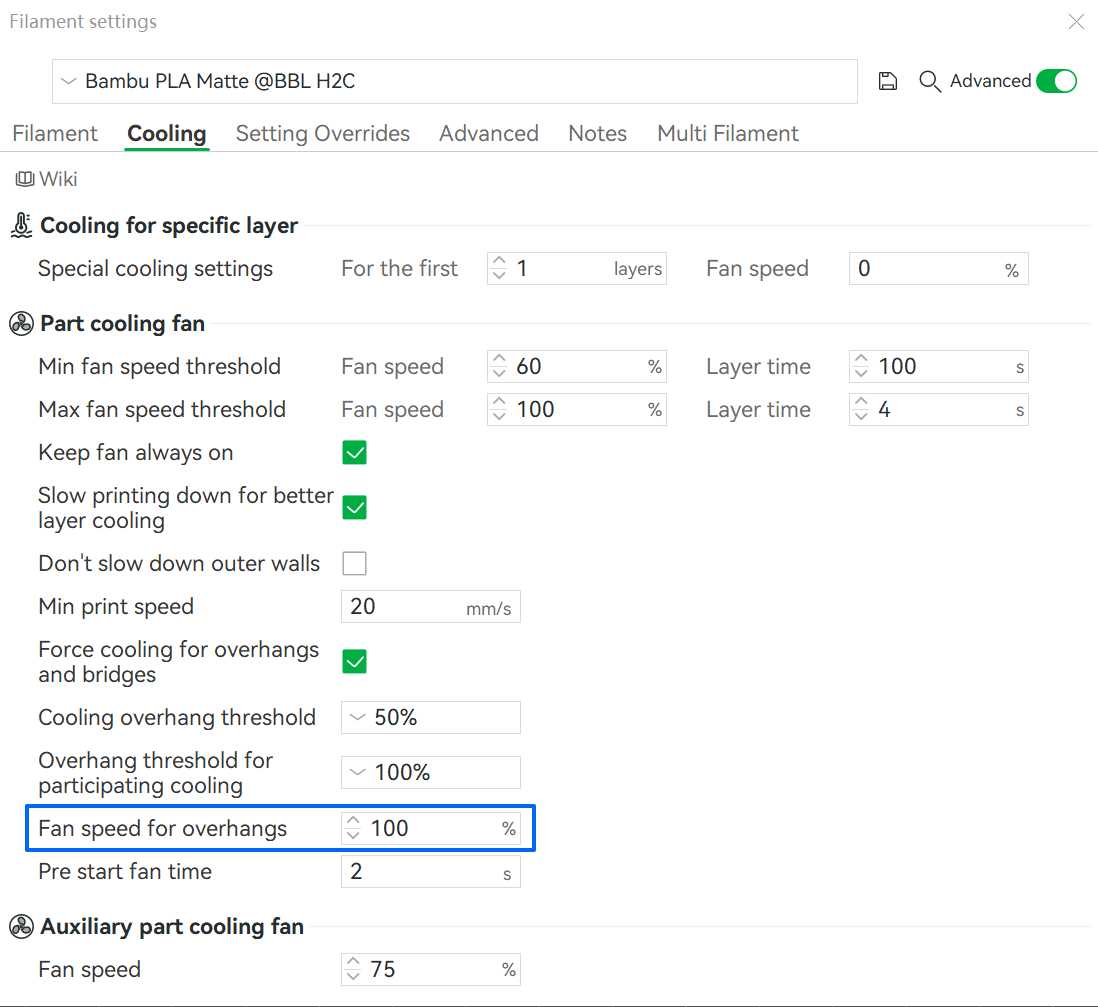The image size is (1098, 1007).
Task: Enable Don't slow down outer walls
Action: (354, 563)
